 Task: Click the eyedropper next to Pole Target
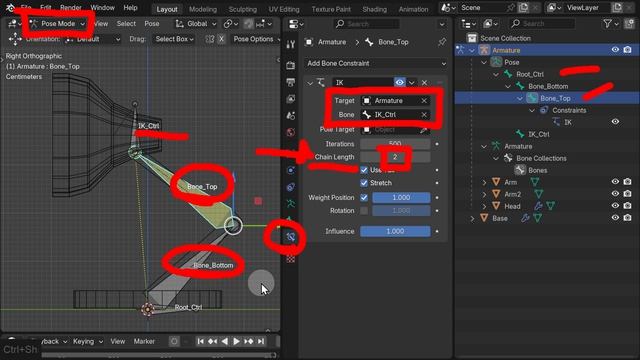(424, 129)
